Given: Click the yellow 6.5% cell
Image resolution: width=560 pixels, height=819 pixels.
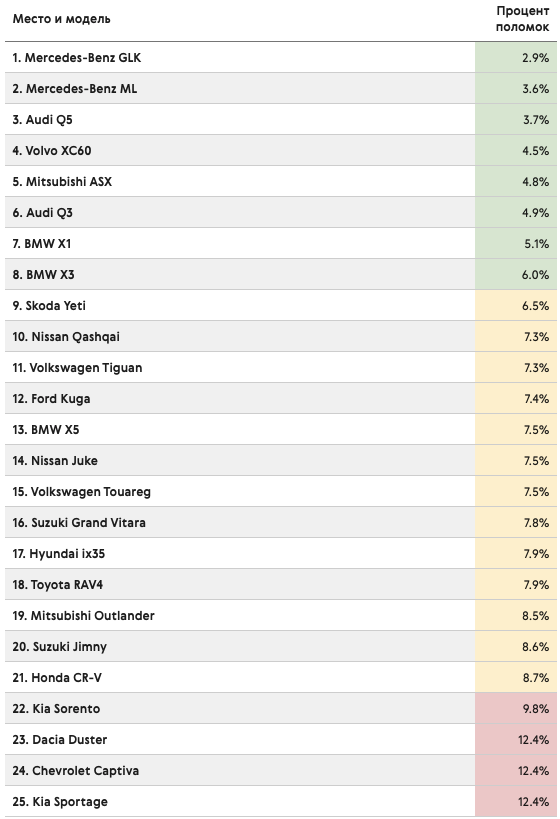Looking at the screenshot, I should tap(516, 306).
